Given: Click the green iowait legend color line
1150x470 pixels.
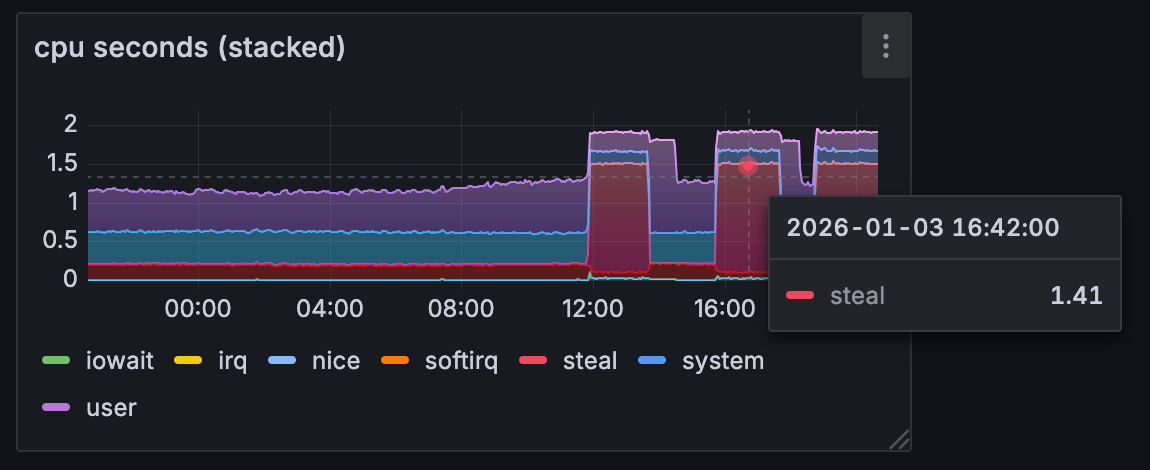Looking at the screenshot, I should [56, 361].
